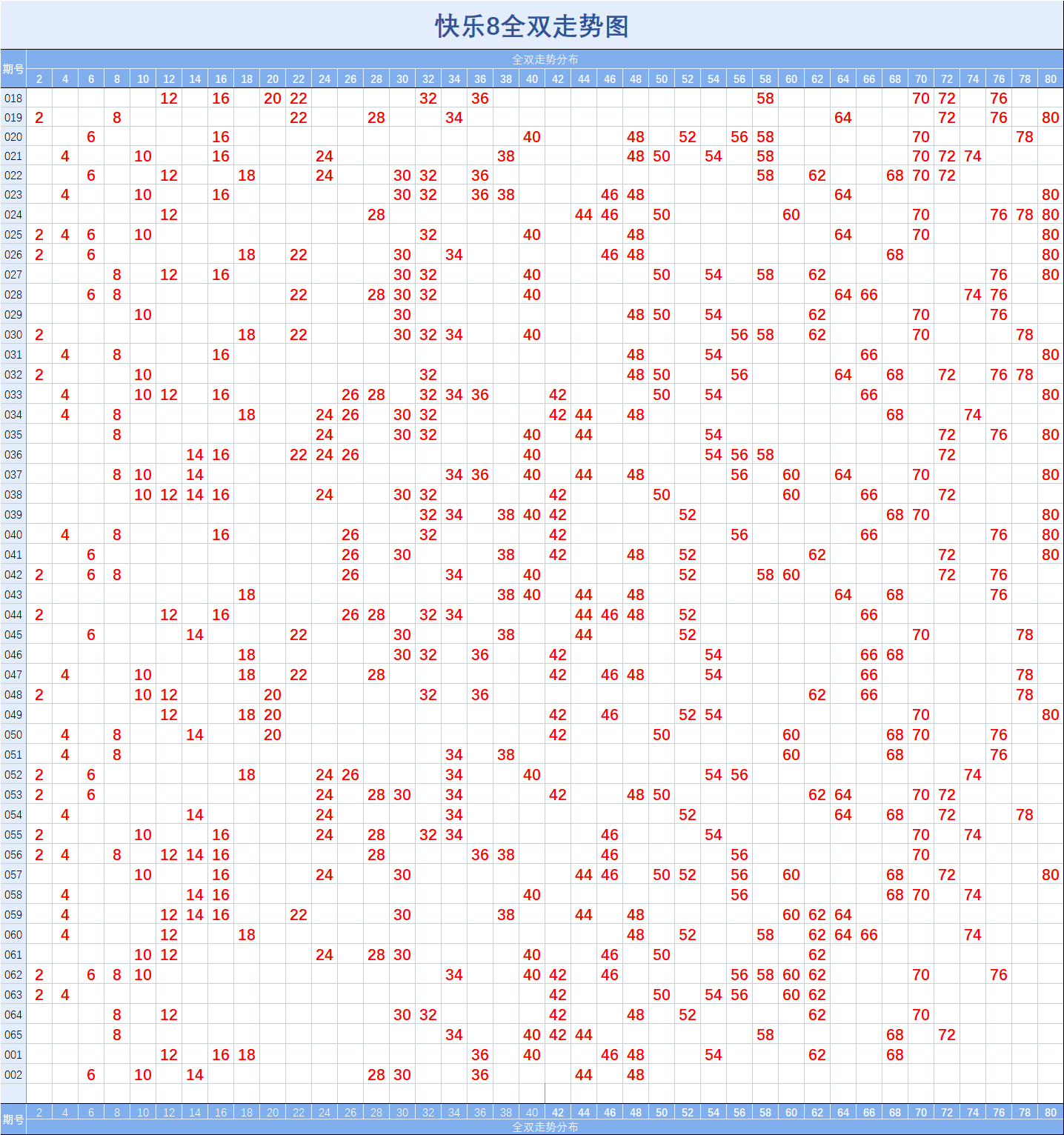The height and width of the screenshot is (1135, 1064).
Task: Click the 期号 label in the top header
Action: [13, 69]
